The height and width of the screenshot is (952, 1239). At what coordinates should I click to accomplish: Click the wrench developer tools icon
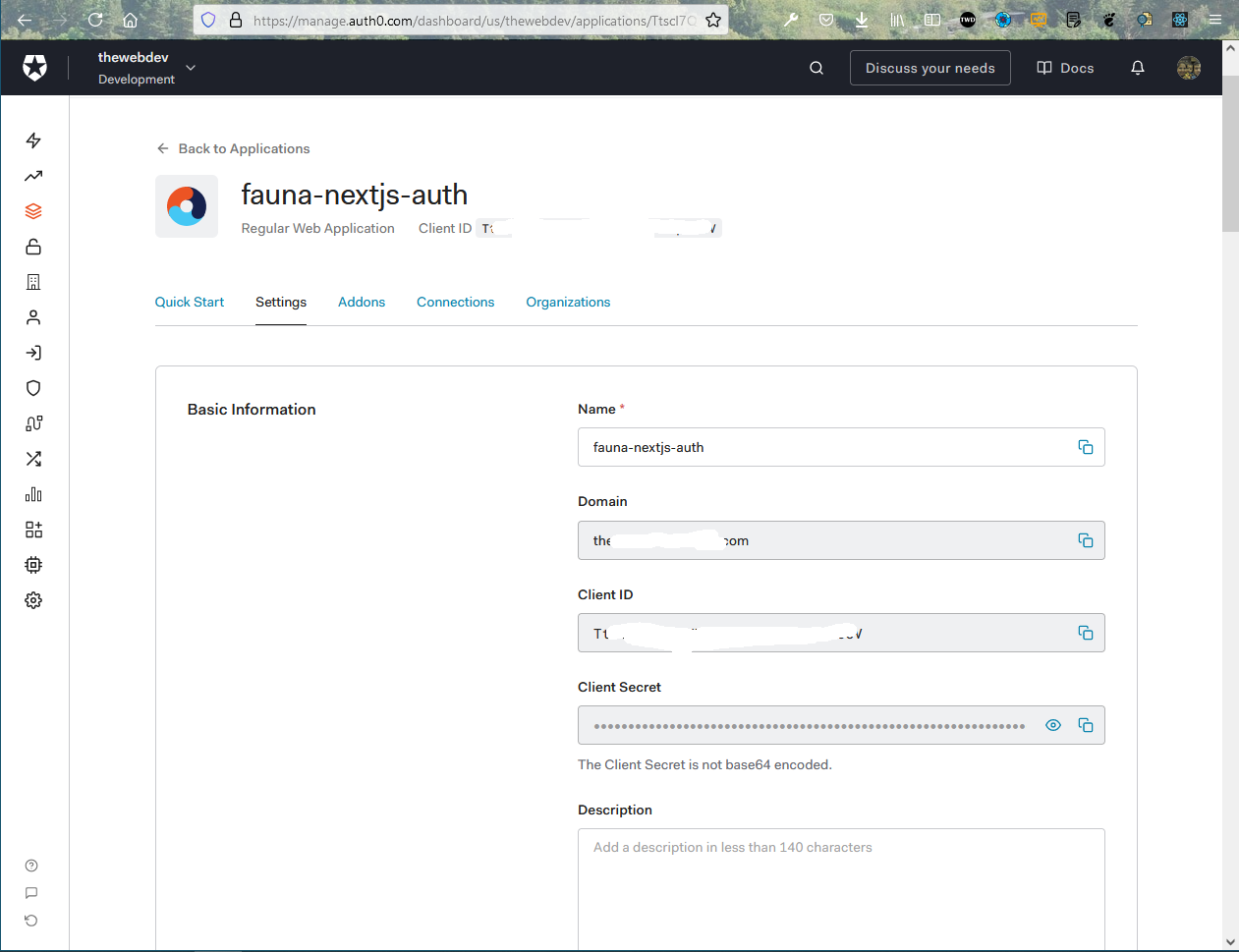(x=791, y=20)
